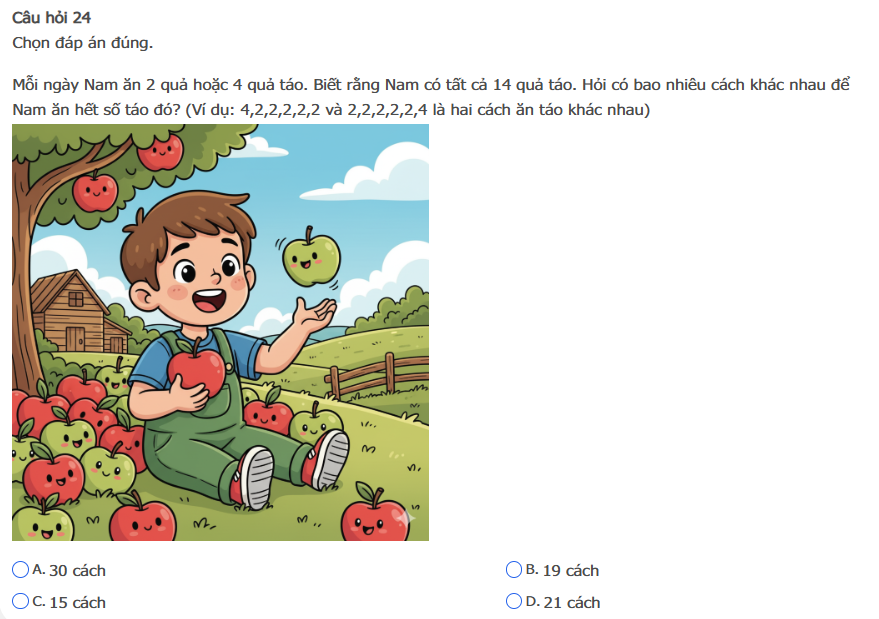Click the '21 cách' answer text

(x=571, y=603)
